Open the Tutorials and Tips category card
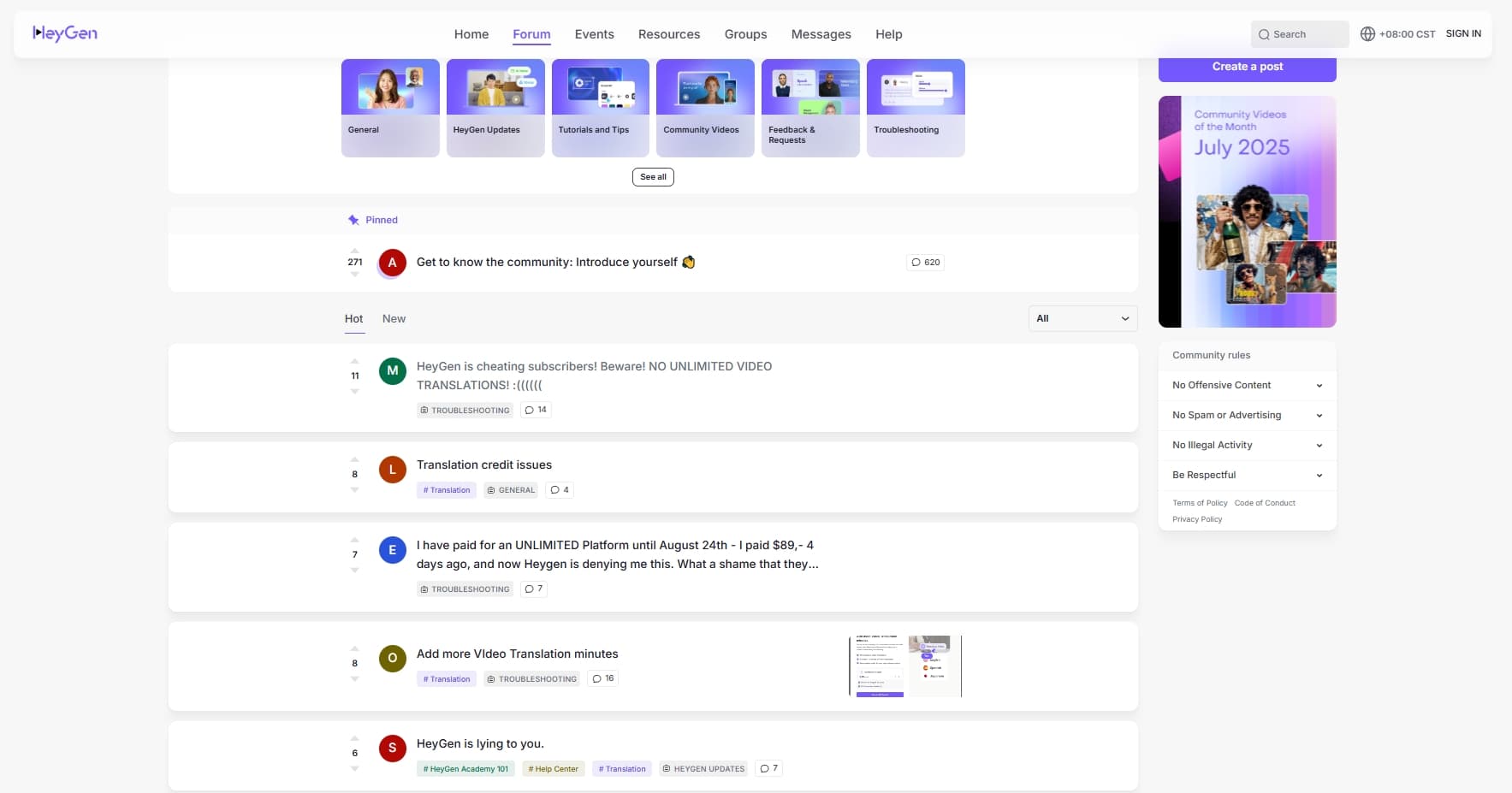The width and height of the screenshot is (1512, 793). click(601, 108)
